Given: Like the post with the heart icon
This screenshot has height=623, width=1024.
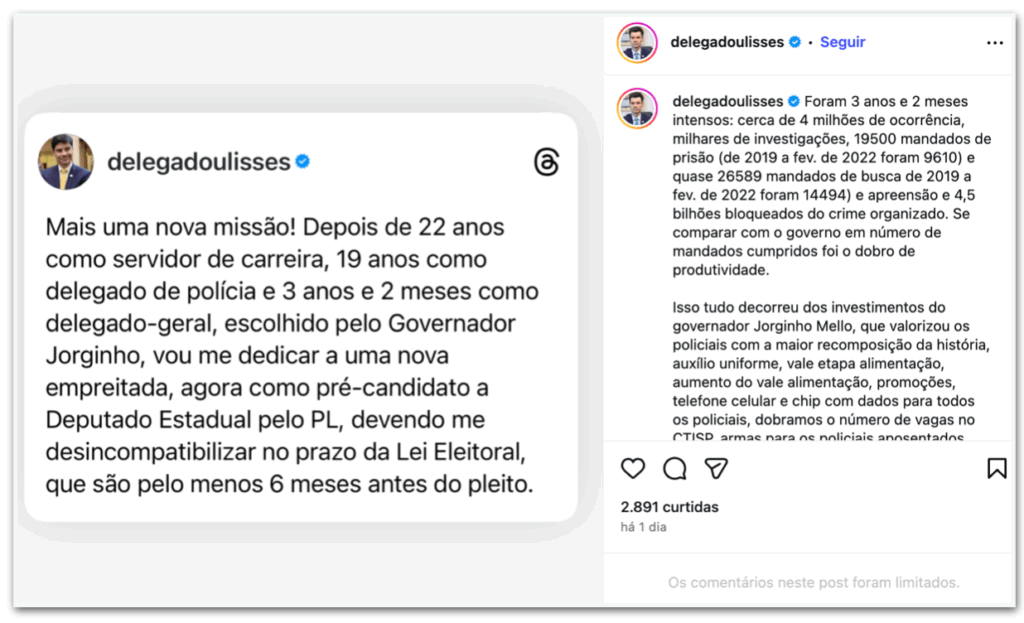Looking at the screenshot, I should (x=633, y=468).
